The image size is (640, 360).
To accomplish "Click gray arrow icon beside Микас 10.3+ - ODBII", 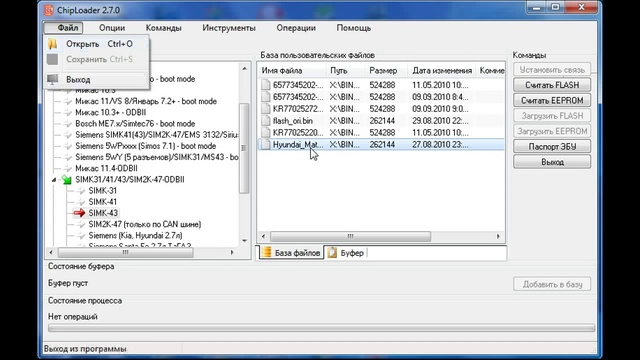I will 68,112.
